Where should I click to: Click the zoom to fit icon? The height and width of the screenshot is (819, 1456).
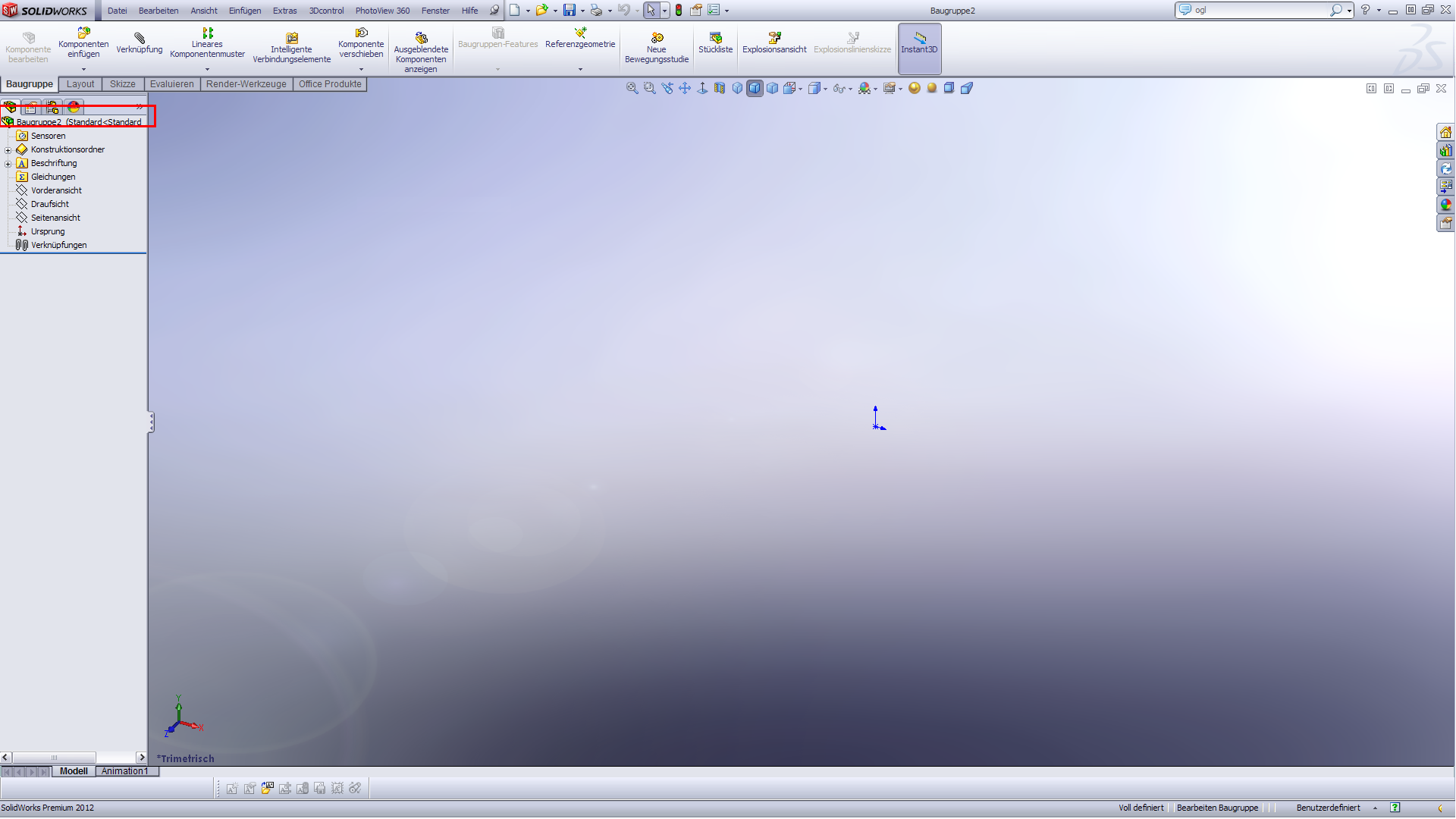click(x=632, y=88)
